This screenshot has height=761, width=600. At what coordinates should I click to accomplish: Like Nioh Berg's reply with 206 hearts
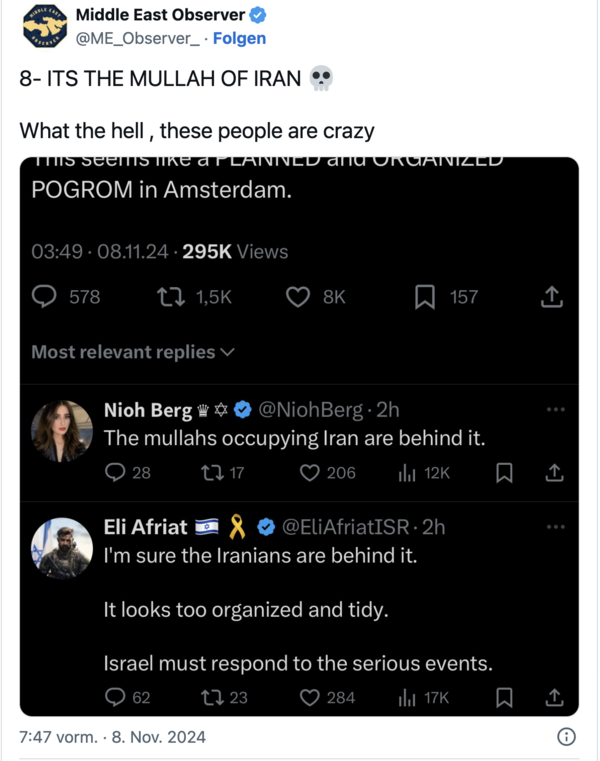click(309, 473)
